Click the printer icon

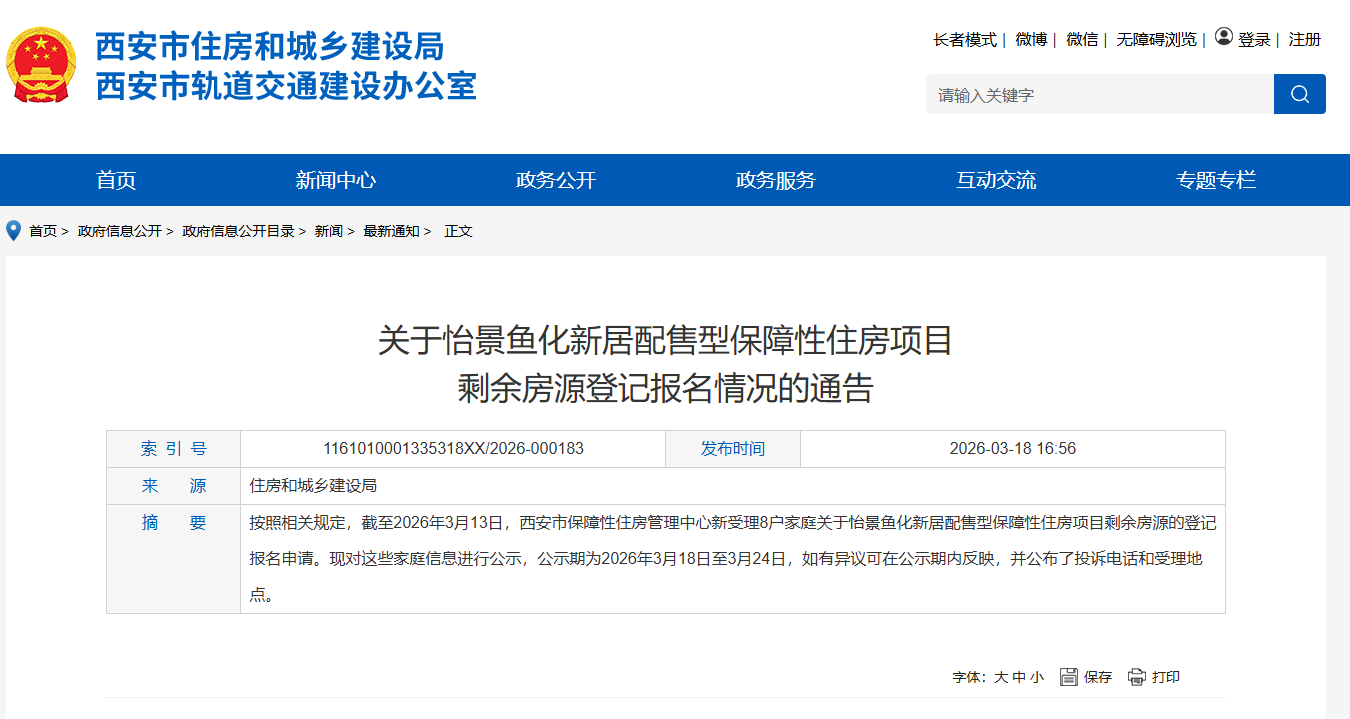[x=1137, y=677]
